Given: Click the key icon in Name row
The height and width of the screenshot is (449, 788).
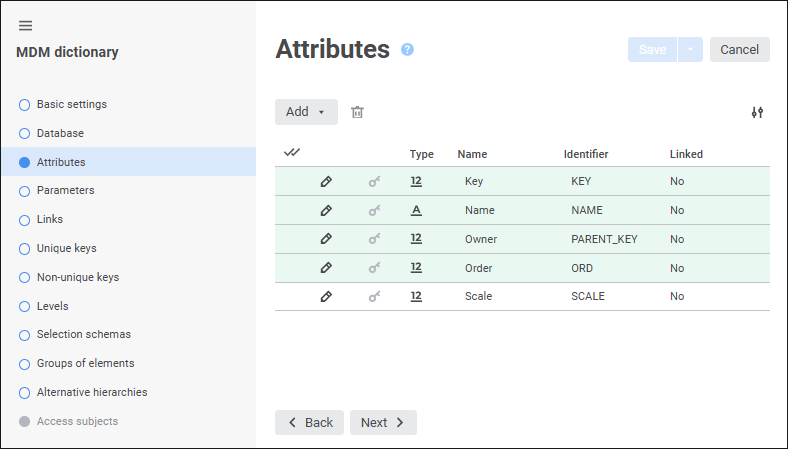Looking at the screenshot, I should pos(374,211).
